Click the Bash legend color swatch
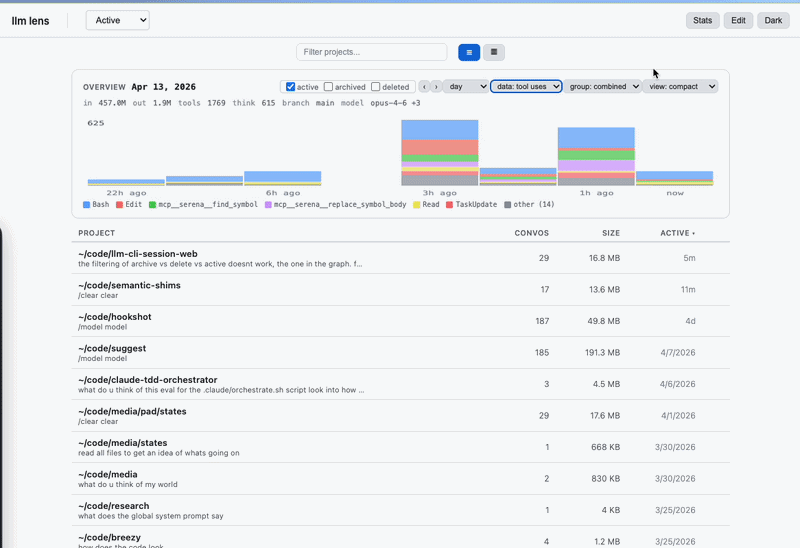Screen dimensions: 800x548 pyautogui.click(x=87, y=204)
